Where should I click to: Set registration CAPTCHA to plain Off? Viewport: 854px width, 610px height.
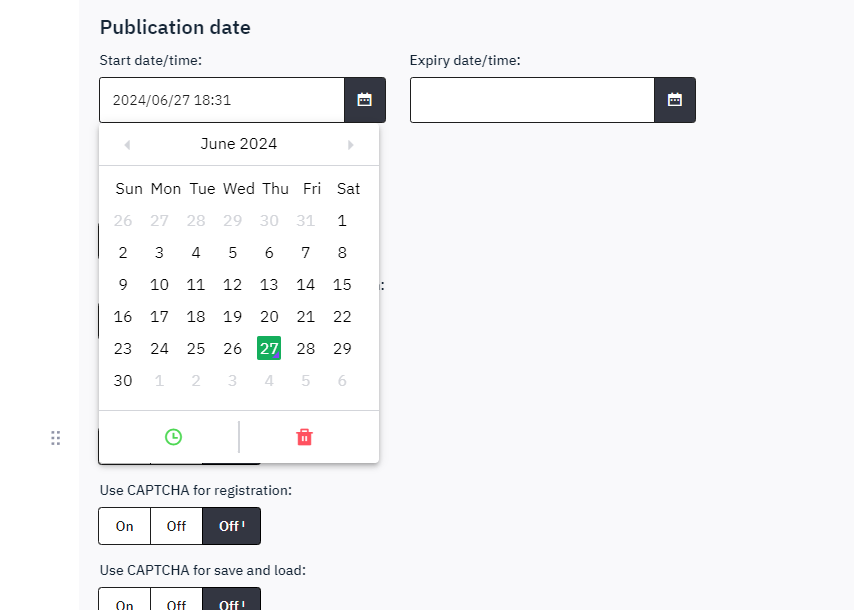(x=176, y=526)
